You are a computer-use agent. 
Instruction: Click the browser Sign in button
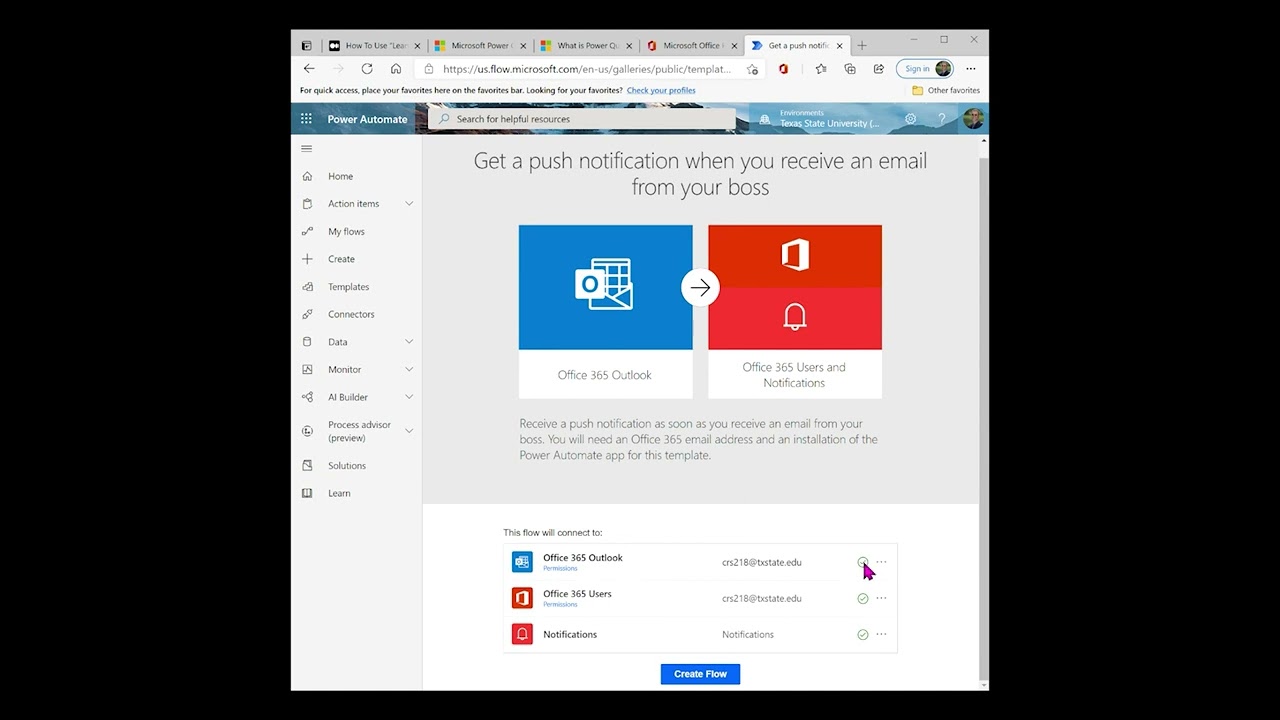click(x=924, y=69)
